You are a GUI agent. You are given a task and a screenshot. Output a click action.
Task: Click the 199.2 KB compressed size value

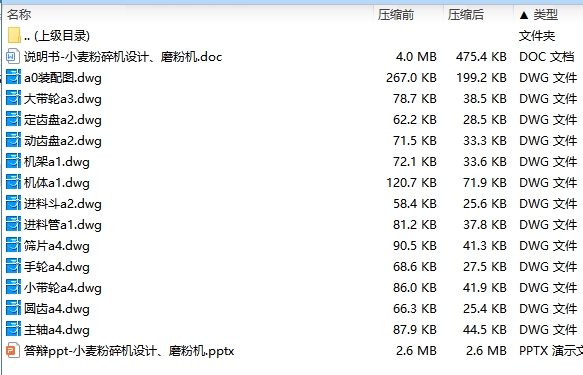click(481, 77)
